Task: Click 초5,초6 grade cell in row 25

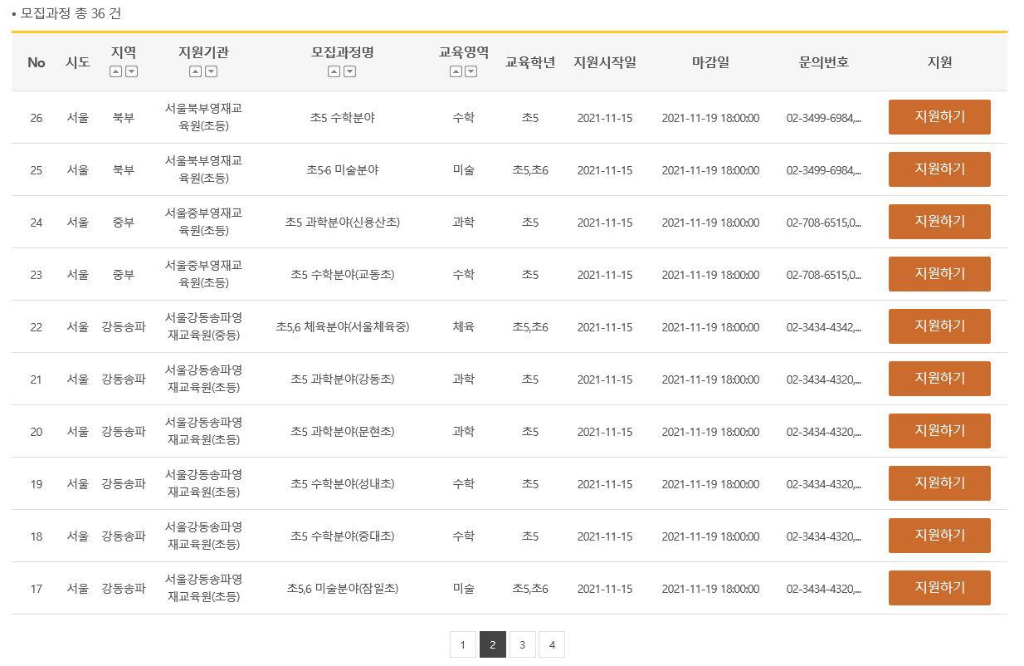Action: tap(530, 170)
